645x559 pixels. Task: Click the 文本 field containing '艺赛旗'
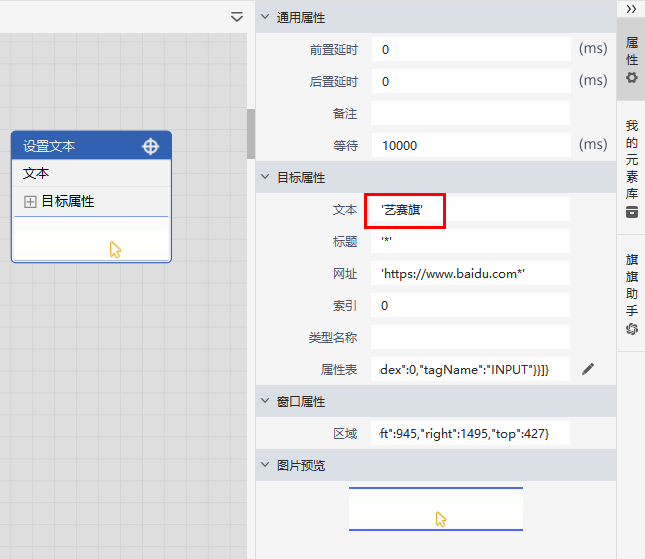pyautogui.click(x=470, y=209)
